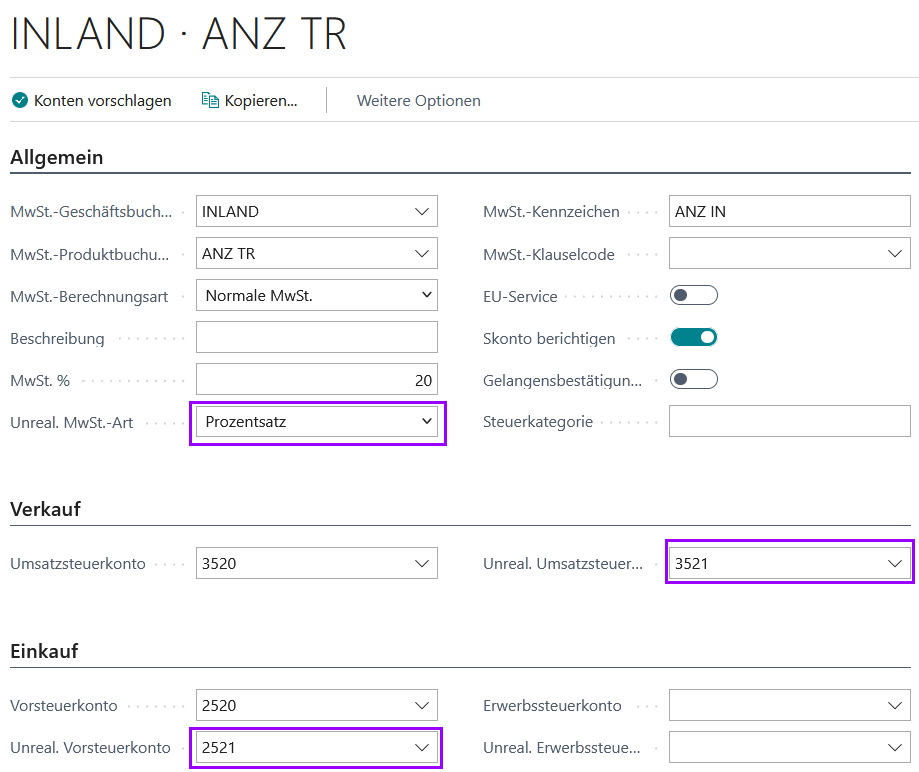The image size is (919, 772).
Task: Open the MwSt.-Berechnungsart Normale MwSt. selector
Action: (316, 295)
